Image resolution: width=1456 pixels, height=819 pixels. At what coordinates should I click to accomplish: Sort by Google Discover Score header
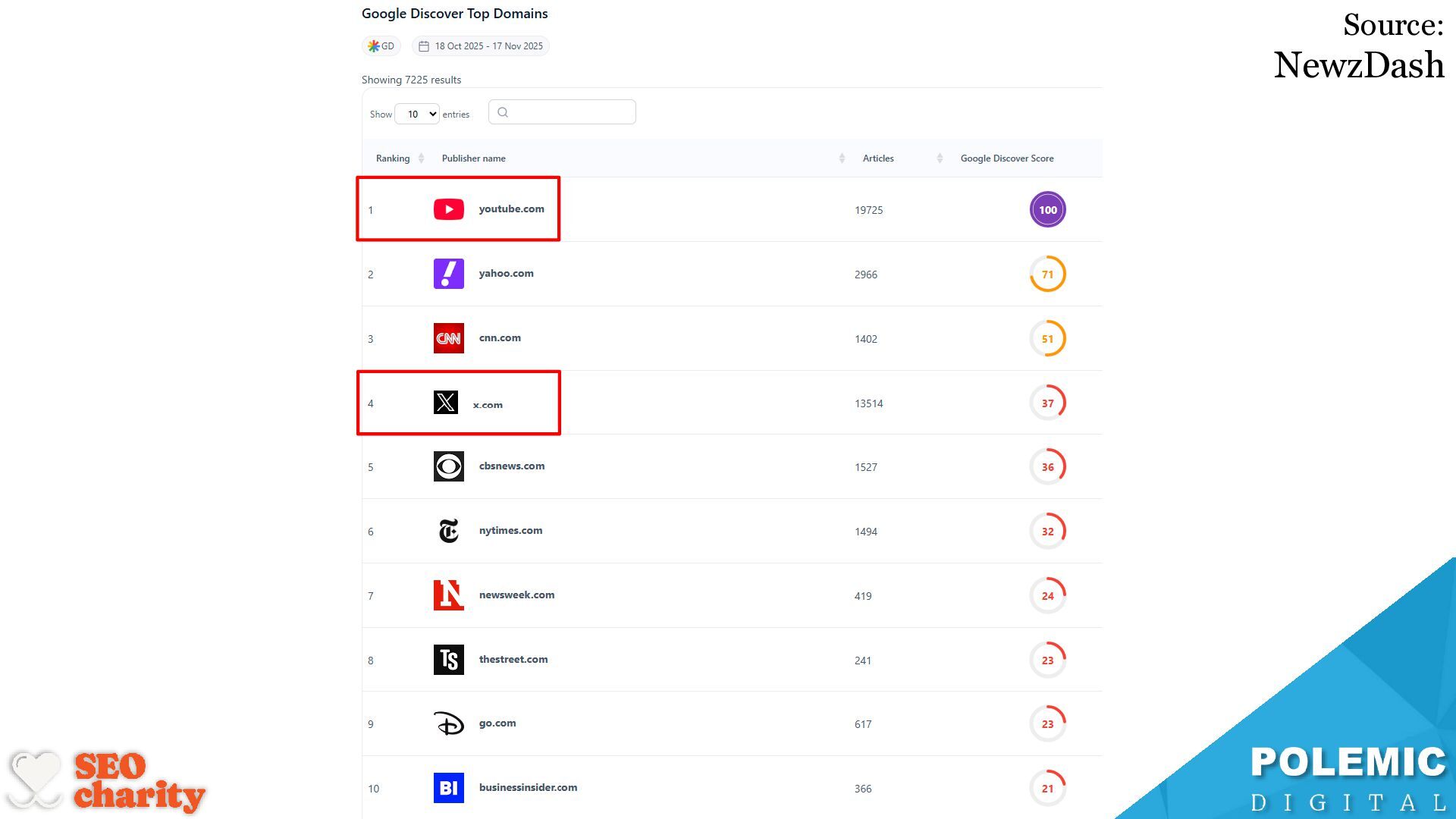coord(1006,158)
